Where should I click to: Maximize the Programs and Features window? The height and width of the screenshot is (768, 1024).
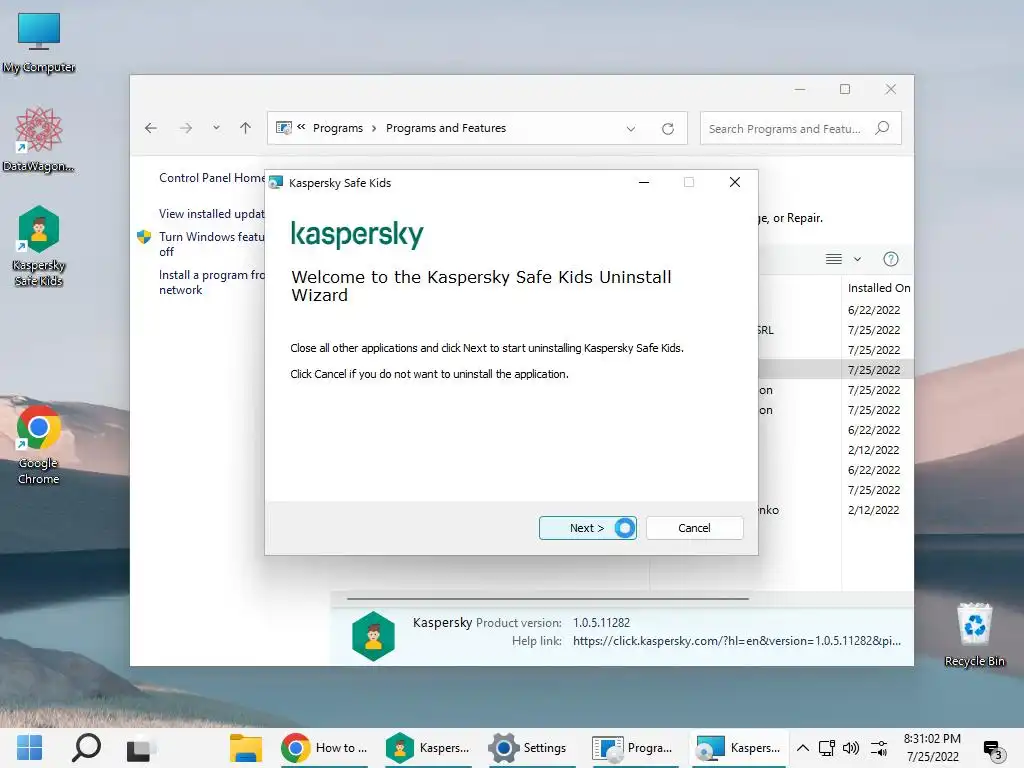[845, 89]
